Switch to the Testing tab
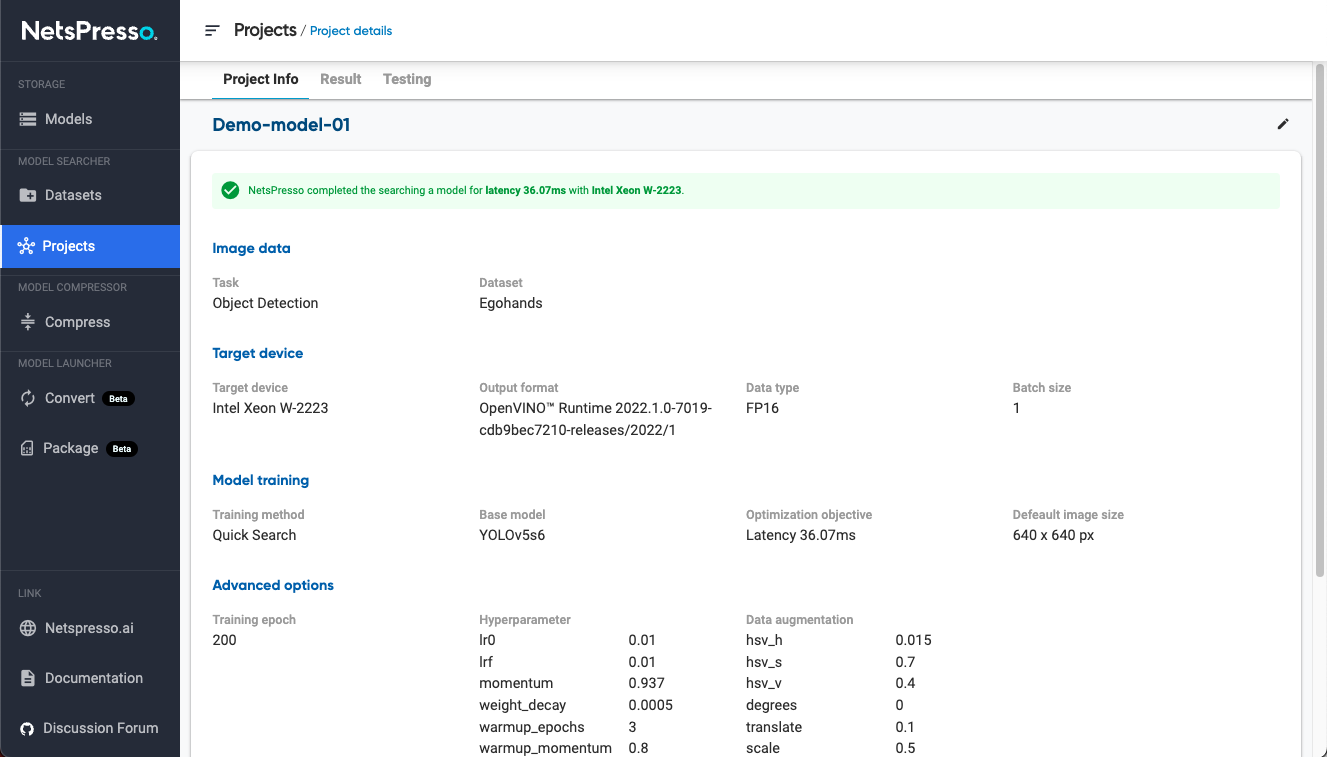Screen dimensions: 1327x757 tap(407, 80)
